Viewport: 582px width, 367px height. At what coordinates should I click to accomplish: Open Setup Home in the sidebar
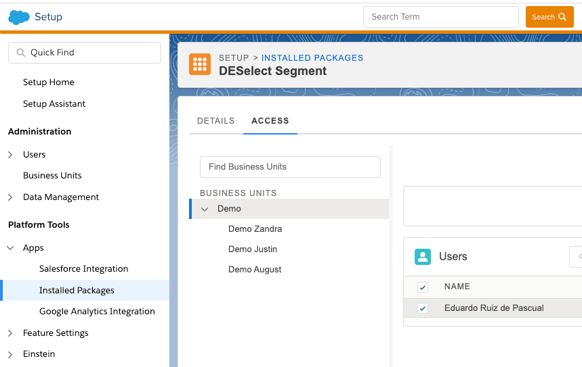pyautogui.click(x=49, y=82)
